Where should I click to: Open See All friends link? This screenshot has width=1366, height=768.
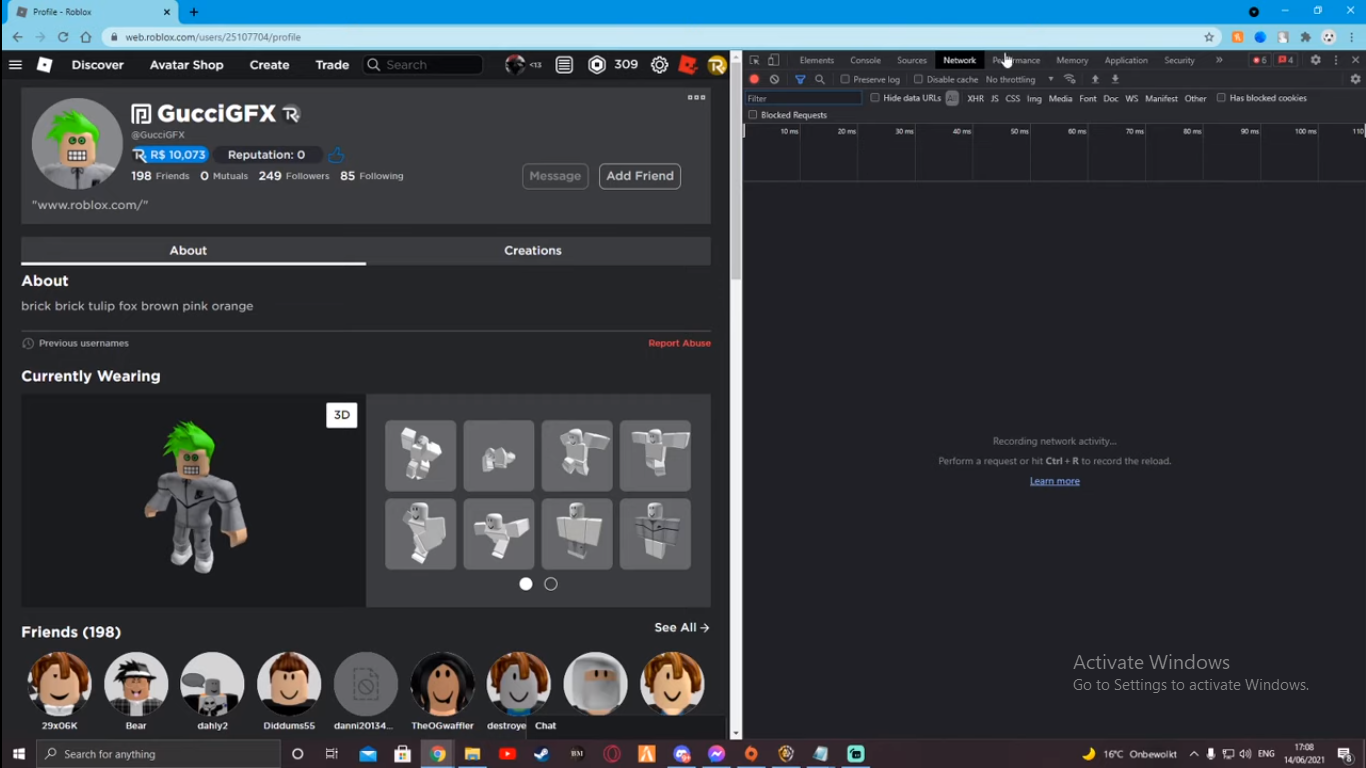682,628
